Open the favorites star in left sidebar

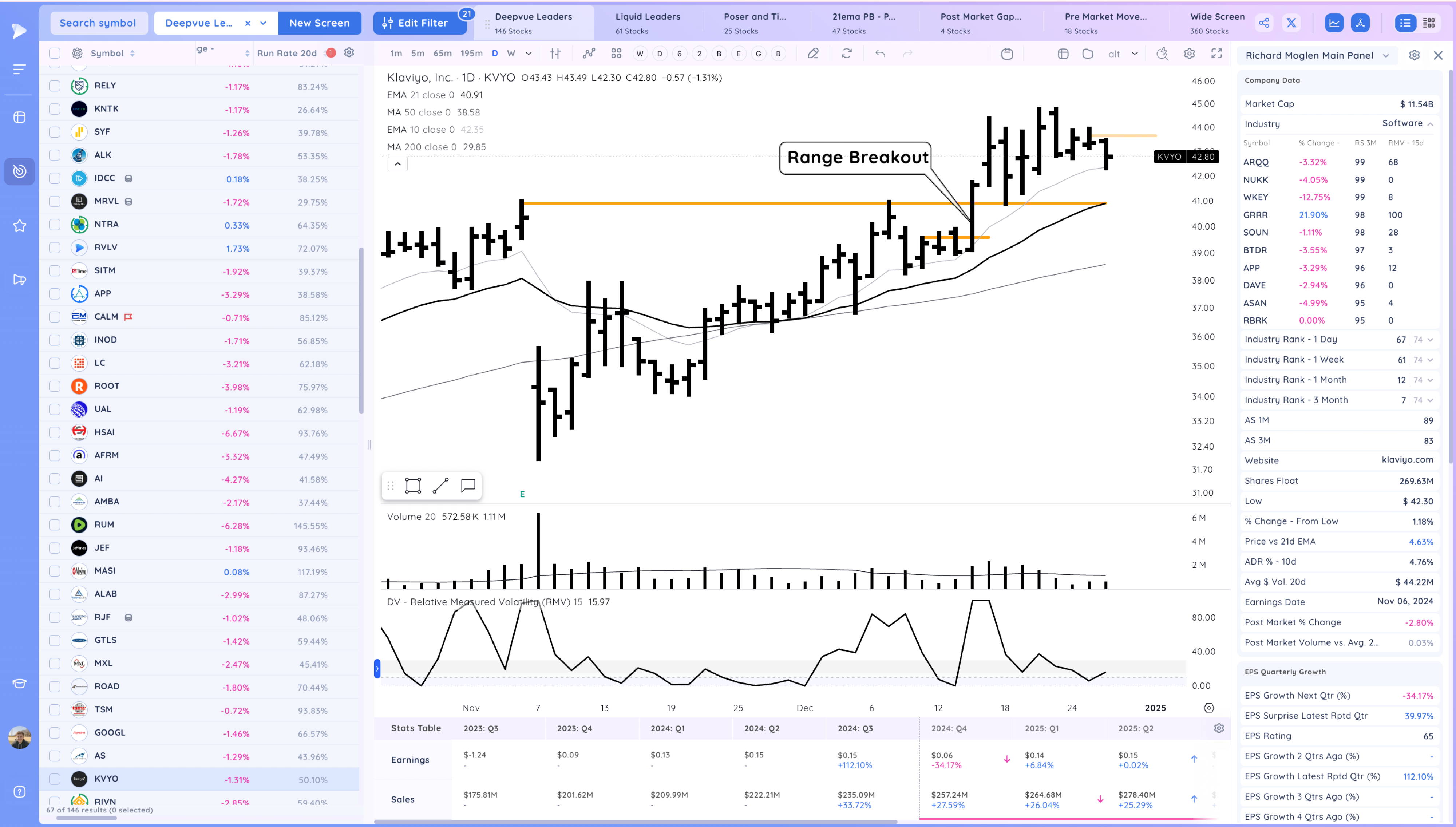point(20,225)
